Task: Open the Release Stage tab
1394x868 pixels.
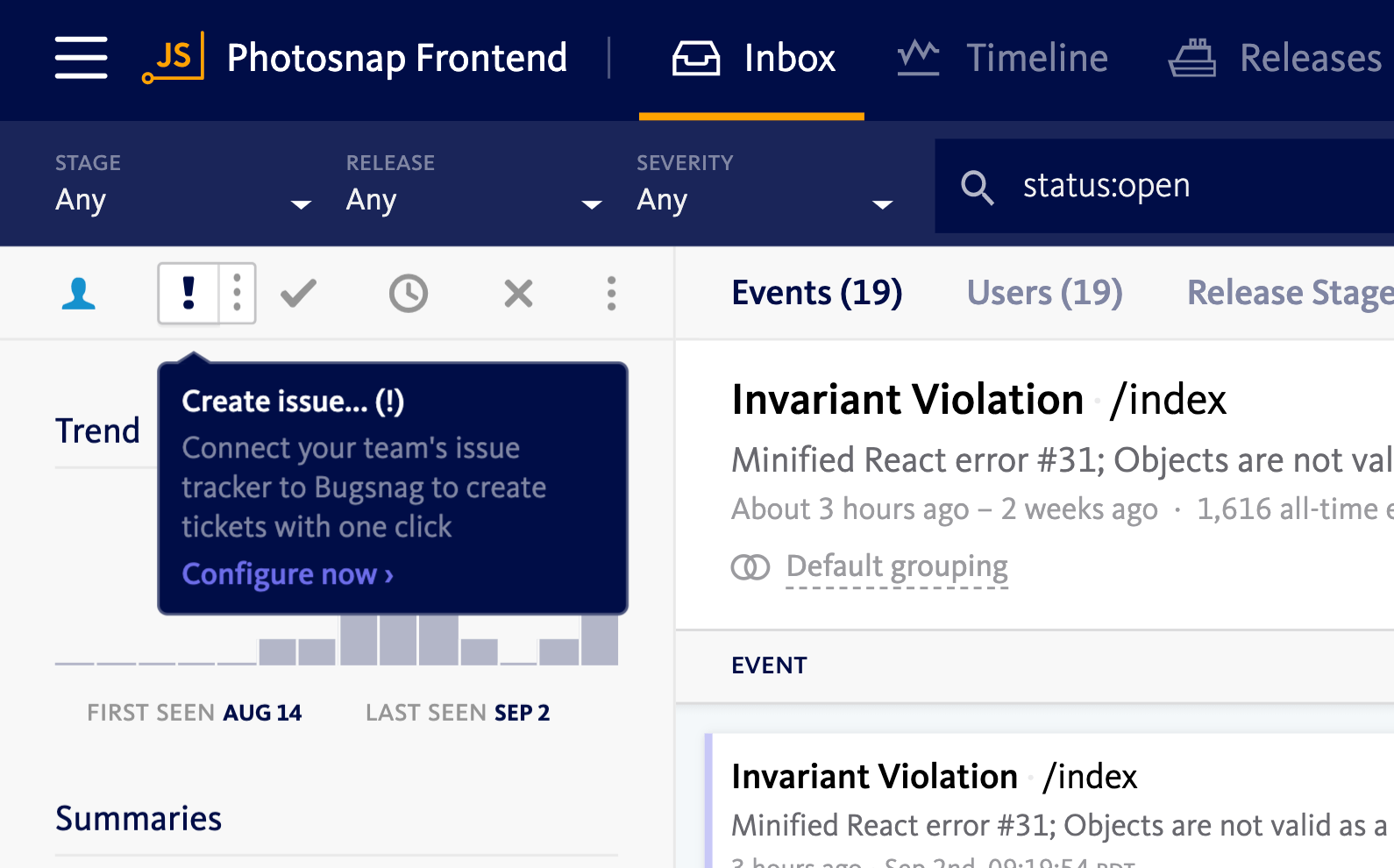Action: click(x=1290, y=292)
